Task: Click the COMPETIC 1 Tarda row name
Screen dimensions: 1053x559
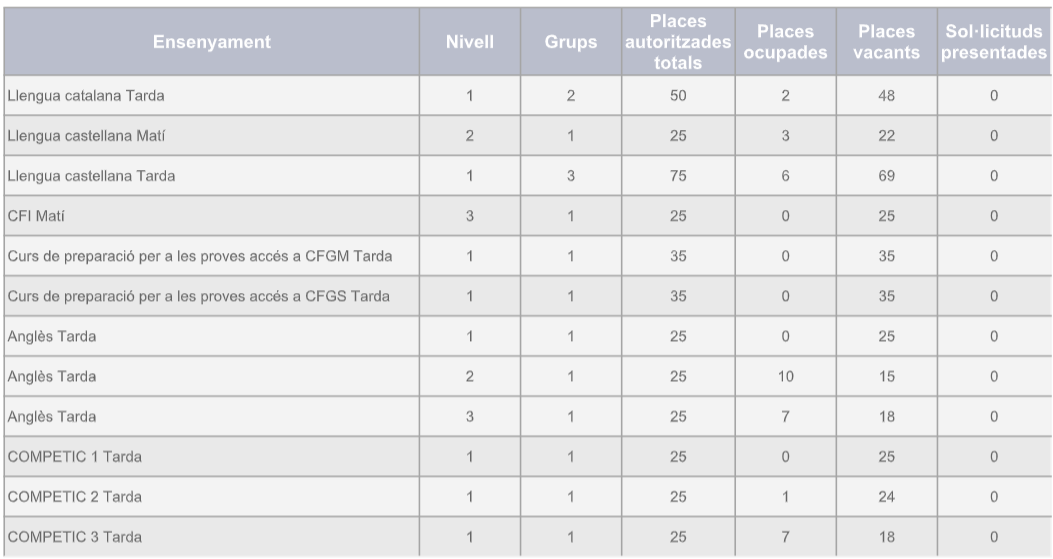Action: pyautogui.click(x=74, y=457)
